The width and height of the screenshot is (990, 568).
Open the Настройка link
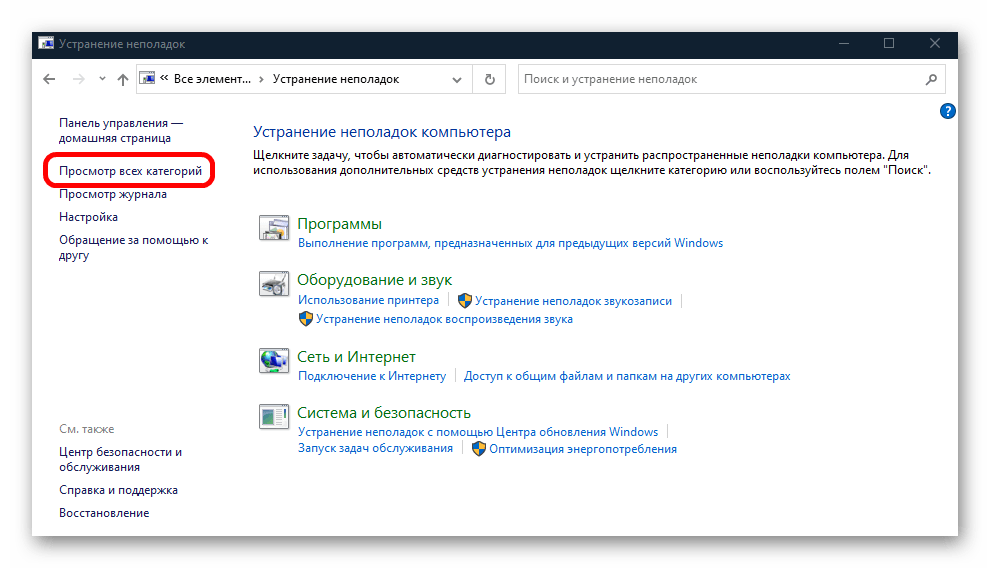click(88, 217)
